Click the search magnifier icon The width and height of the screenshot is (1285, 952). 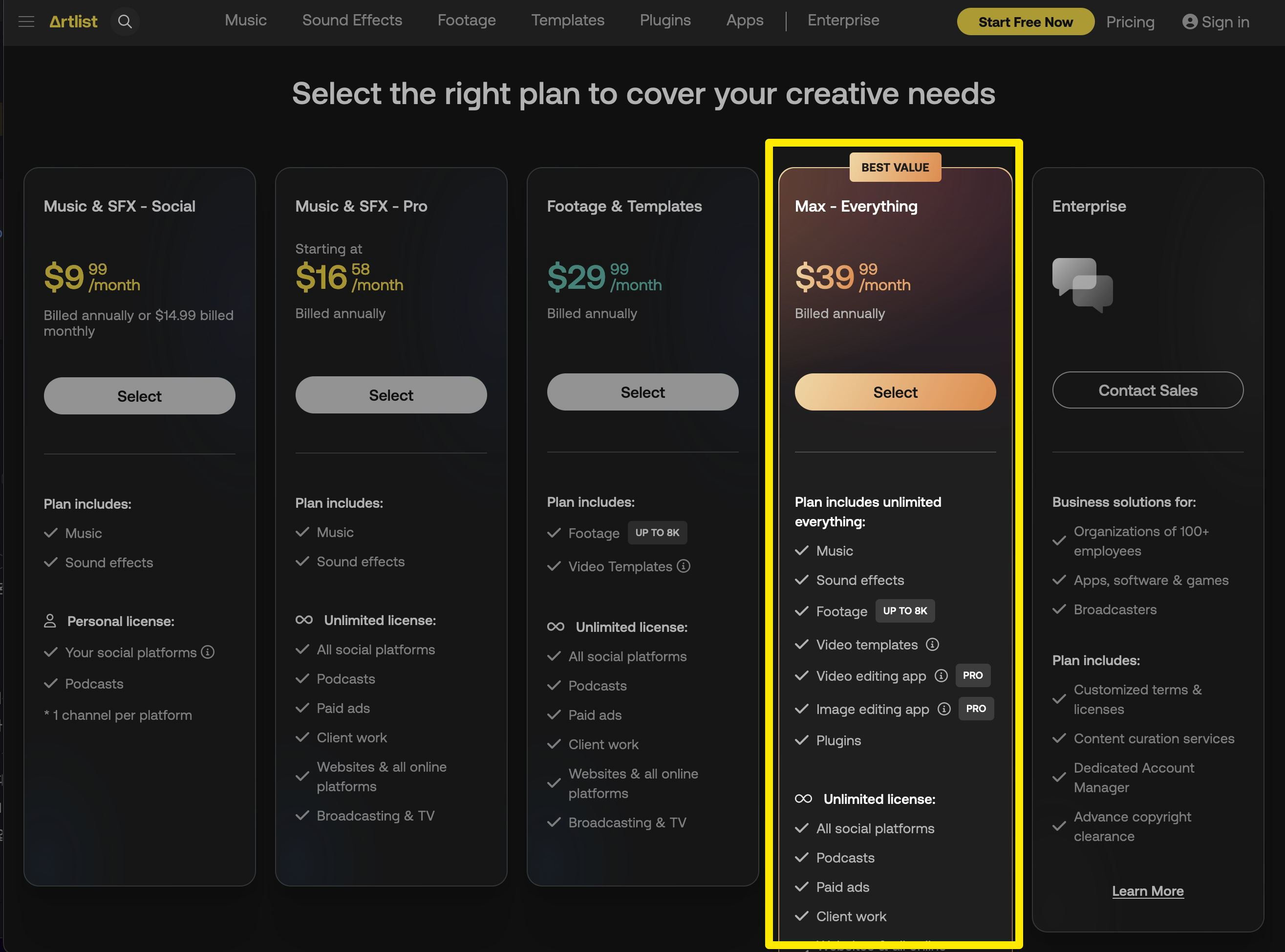point(125,22)
